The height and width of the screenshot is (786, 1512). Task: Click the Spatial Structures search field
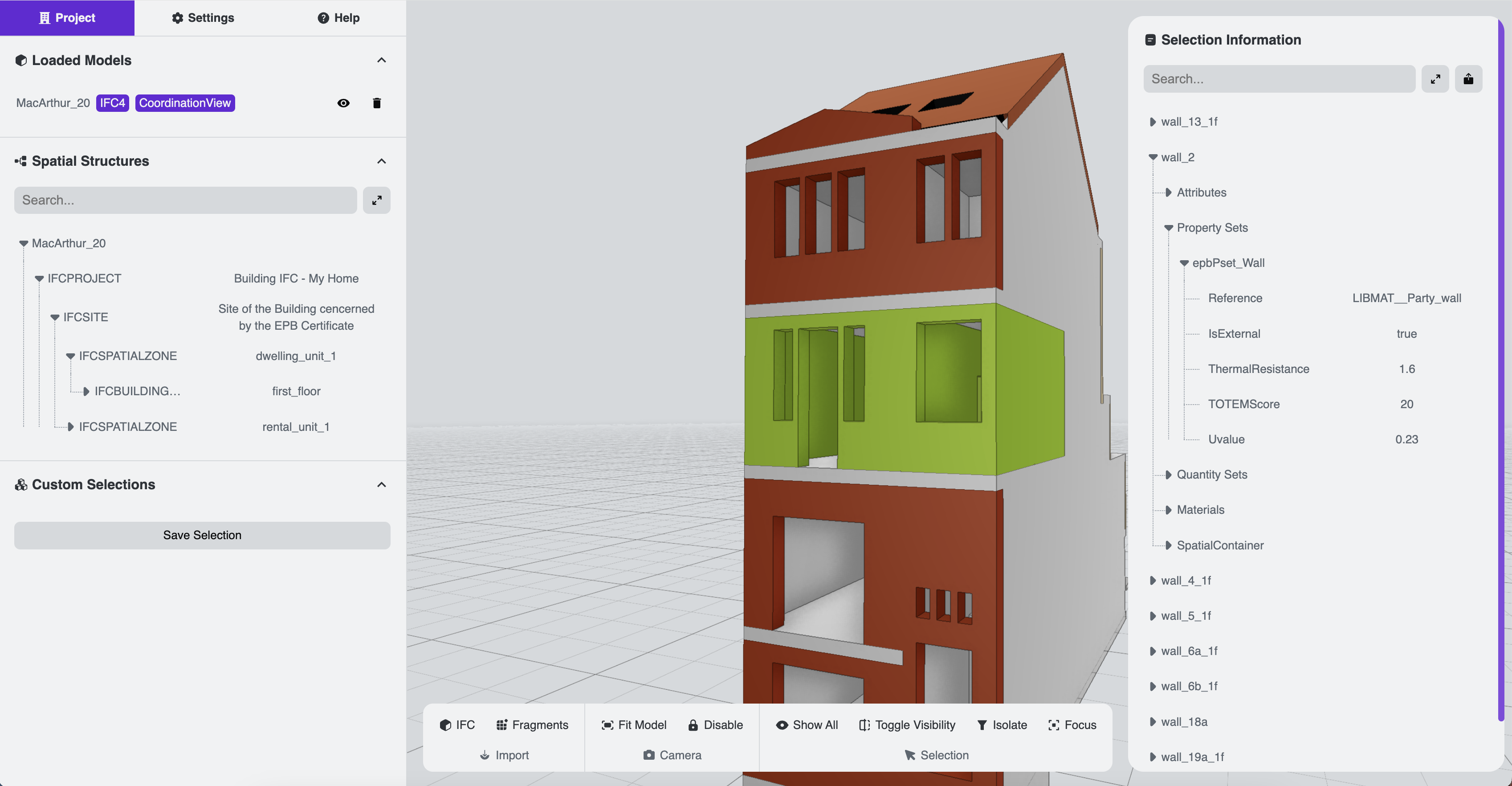(185, 201)
